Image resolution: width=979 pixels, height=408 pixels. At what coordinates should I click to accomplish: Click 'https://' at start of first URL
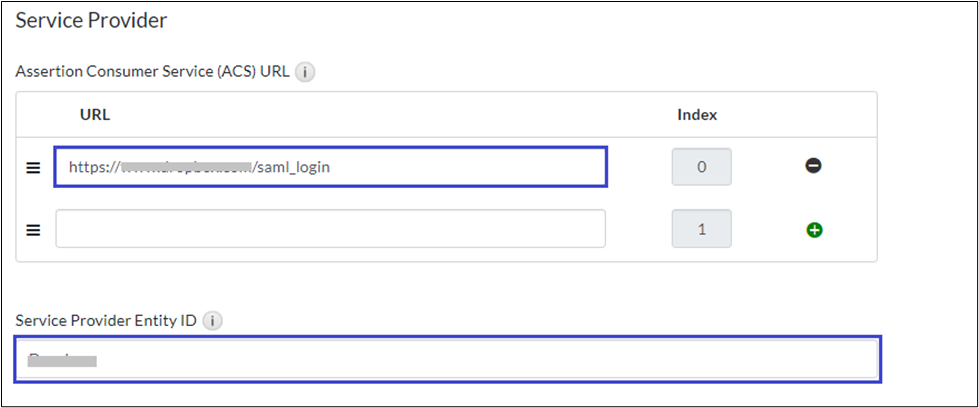(x=93, y=167)
